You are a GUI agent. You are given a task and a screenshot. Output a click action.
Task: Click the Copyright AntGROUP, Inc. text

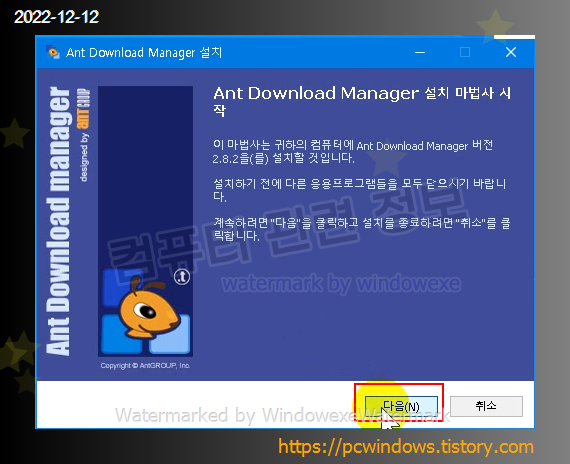(x=145, y=365)
